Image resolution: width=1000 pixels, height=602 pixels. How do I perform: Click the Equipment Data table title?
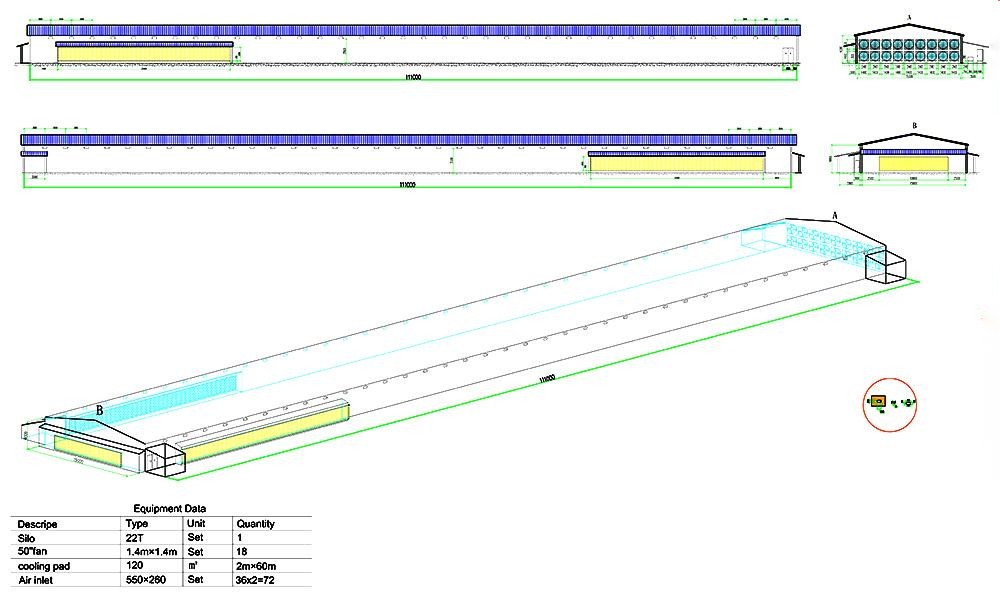click(x=170, y=508)
